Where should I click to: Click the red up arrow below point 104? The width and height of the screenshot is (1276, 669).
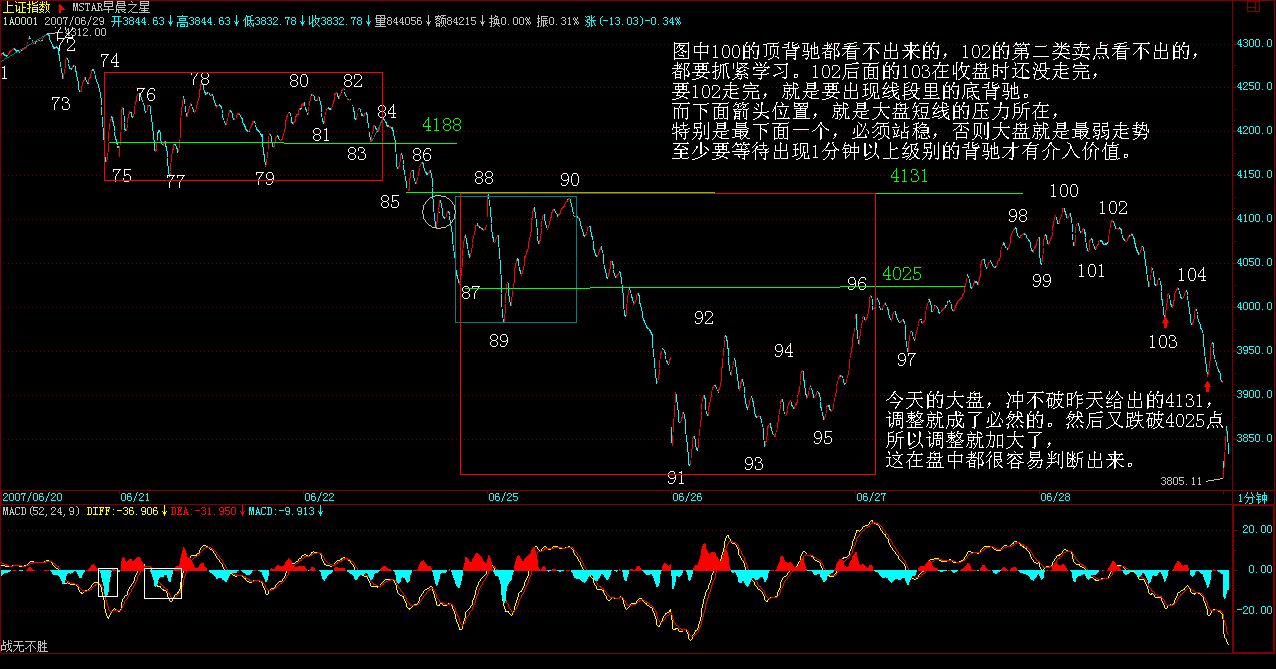coord(1209,385)
